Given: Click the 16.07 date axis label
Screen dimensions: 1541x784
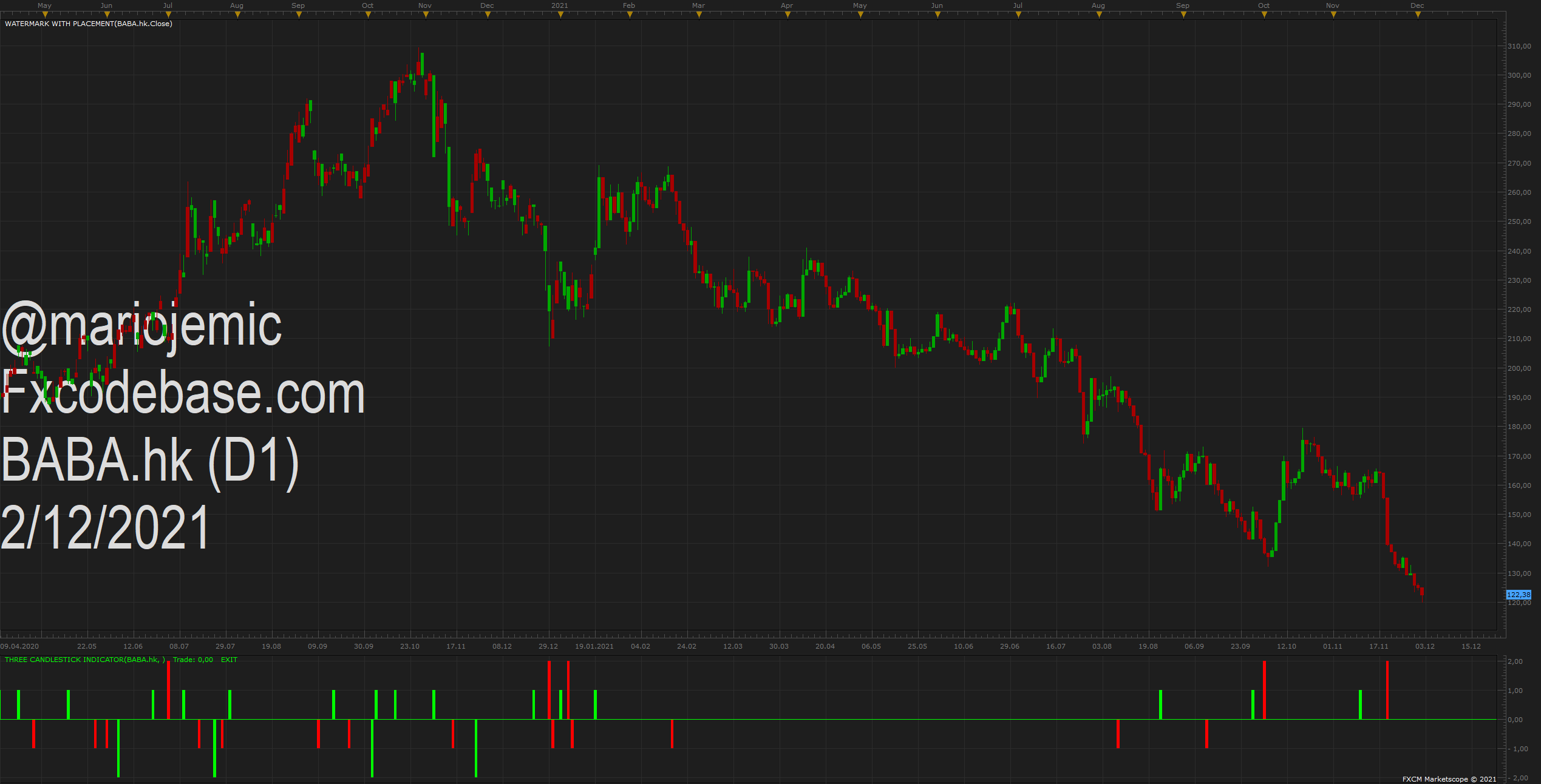Looking at the screenshot, I should point(1056,646).
